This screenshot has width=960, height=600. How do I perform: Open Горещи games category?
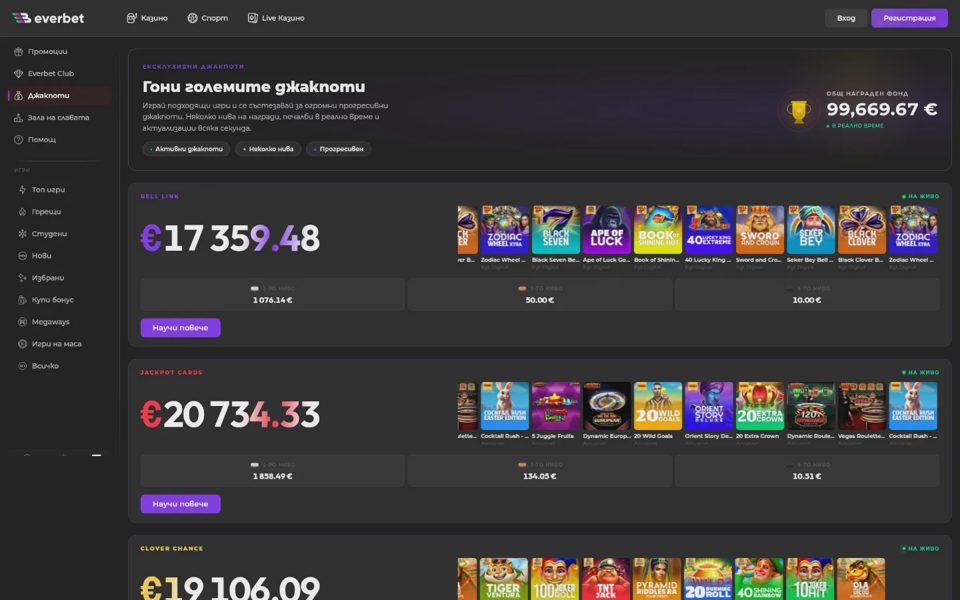pyautogui.click(x=47, y=212)
